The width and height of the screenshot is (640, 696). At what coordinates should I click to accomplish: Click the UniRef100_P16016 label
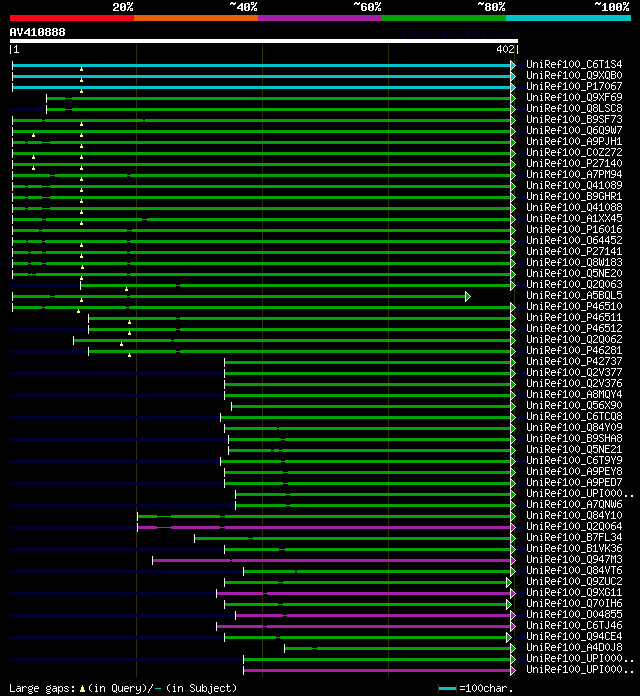coord(574,230)
